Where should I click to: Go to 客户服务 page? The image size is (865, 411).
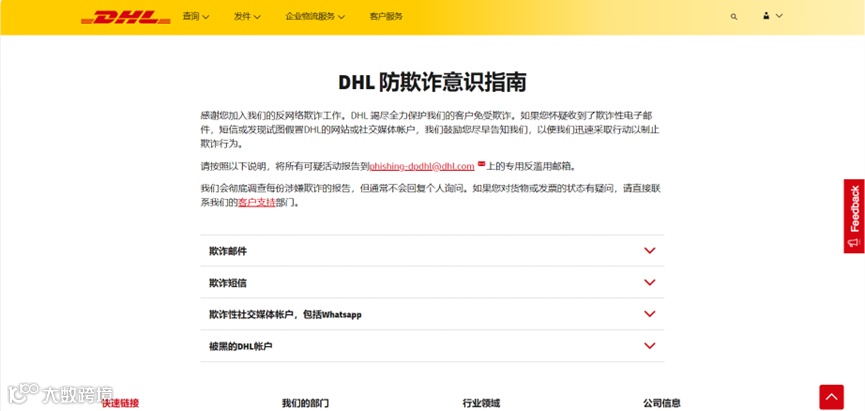(386, 17)
